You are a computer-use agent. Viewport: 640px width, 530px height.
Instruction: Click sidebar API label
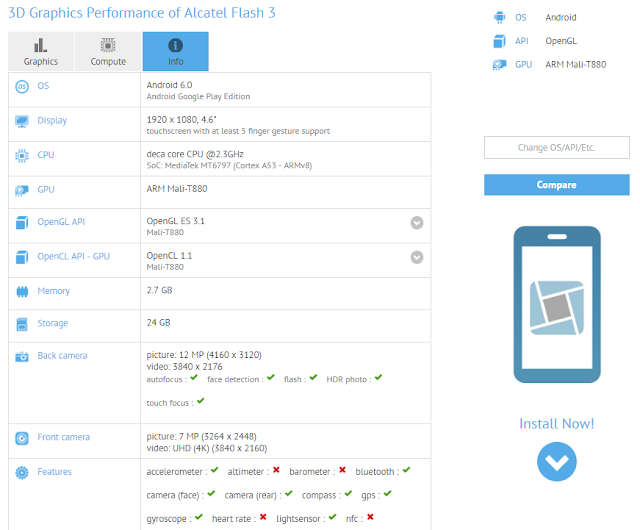(522, 41)
